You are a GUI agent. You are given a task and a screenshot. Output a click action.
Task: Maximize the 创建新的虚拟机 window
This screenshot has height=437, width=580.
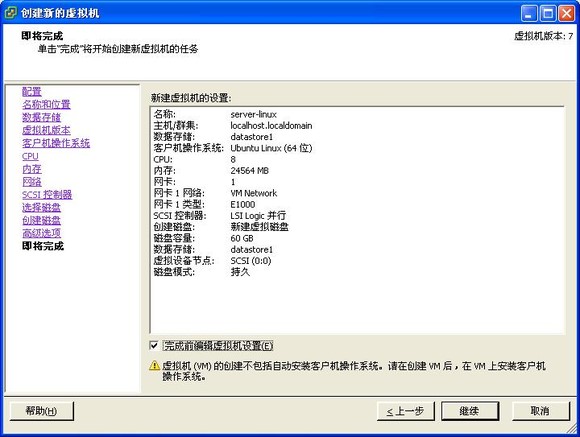click(x=548, y=13)
